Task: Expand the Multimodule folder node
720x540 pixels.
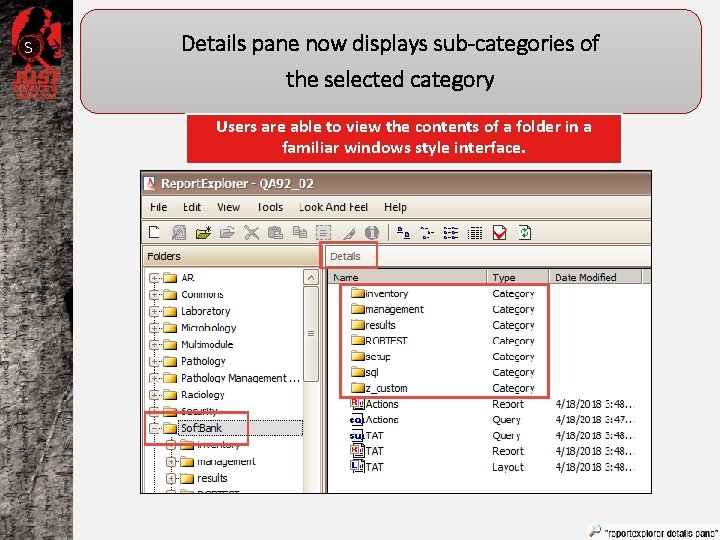Action: (x=154, y=345)
